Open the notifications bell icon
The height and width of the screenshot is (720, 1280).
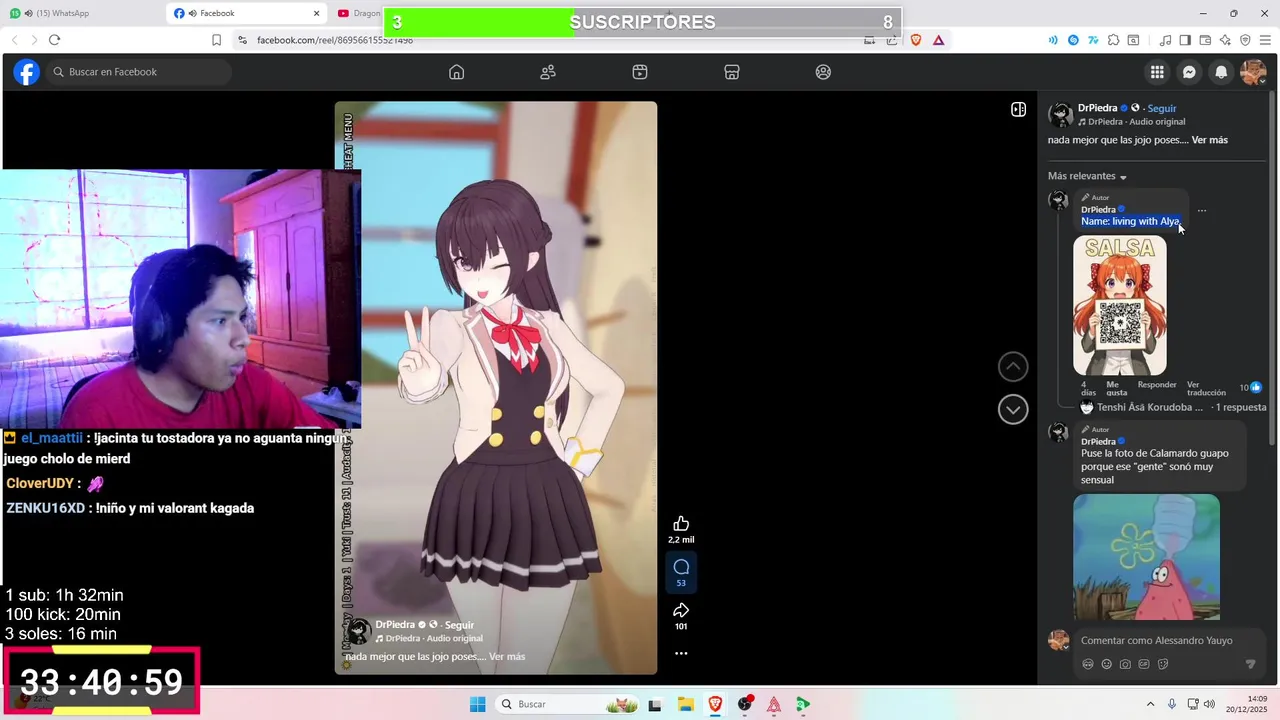coord(1221,72)
